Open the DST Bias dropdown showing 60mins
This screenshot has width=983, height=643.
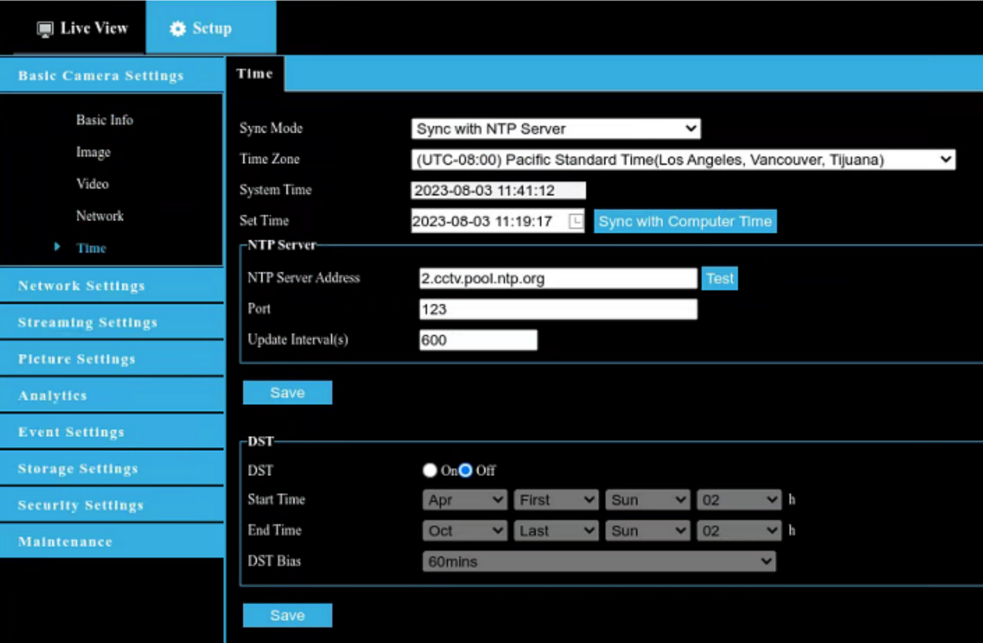[x=599, y=561]
